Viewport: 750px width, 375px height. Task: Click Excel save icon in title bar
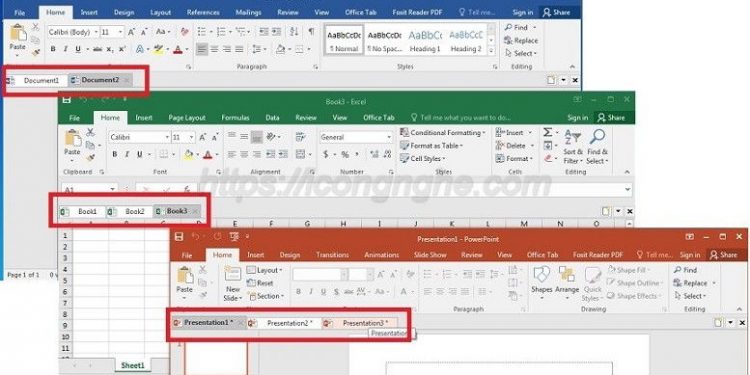[66, 99]
